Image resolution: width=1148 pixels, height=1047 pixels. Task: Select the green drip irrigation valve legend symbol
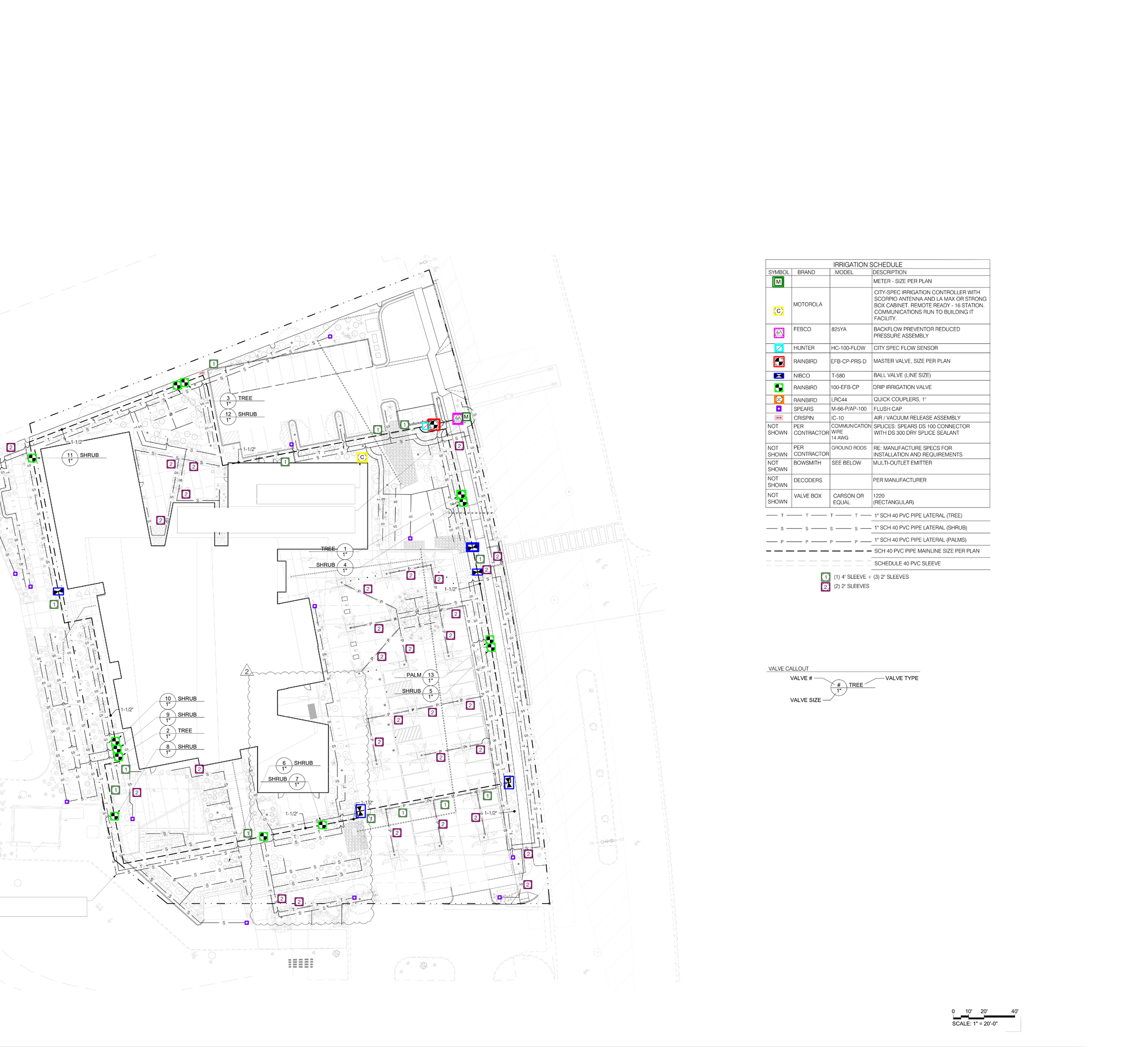click(x=779, y=388)
